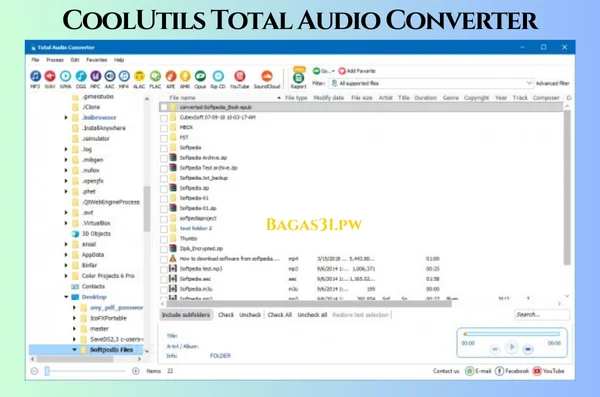Click the player play button
The image size is (600, 397).
coord(511,348)
